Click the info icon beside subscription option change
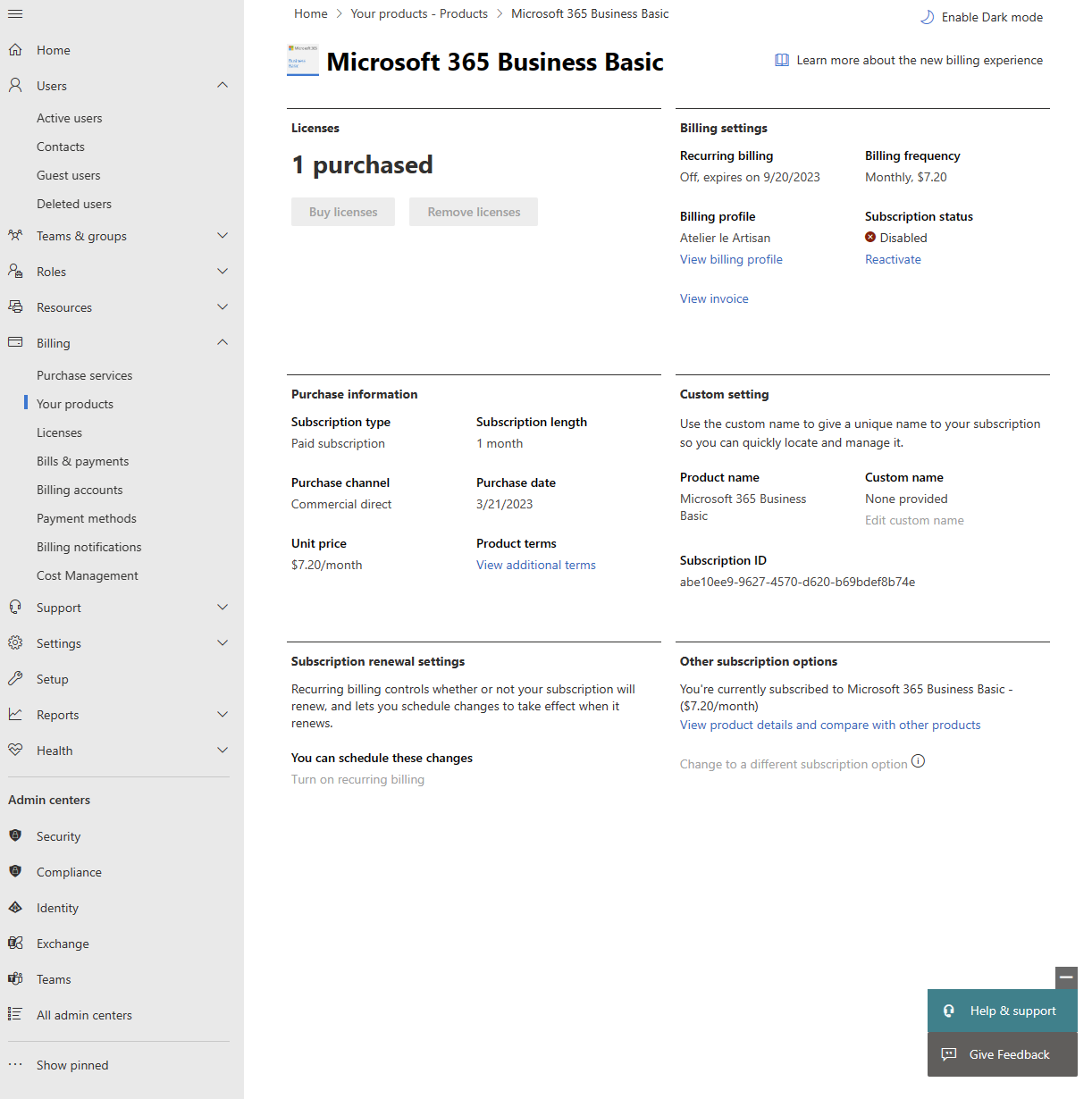 pos(919,761)
